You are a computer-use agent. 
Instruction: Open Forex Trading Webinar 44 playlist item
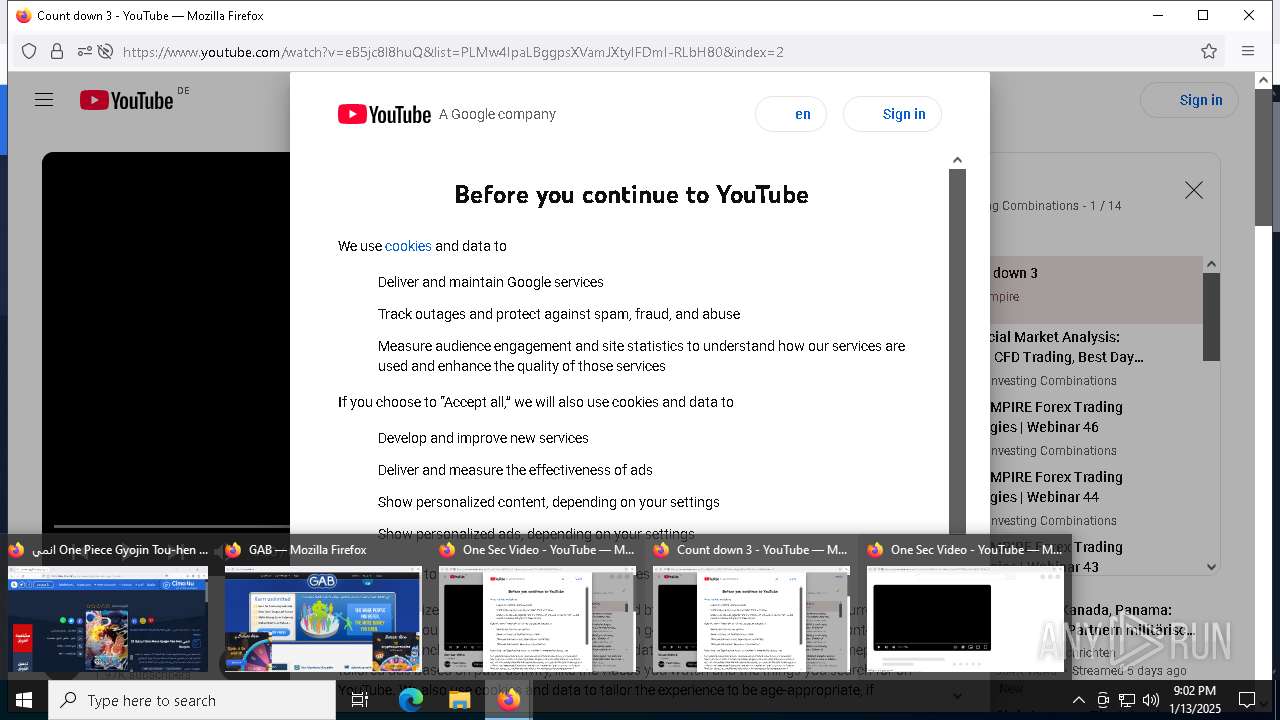coord(1096,499)
